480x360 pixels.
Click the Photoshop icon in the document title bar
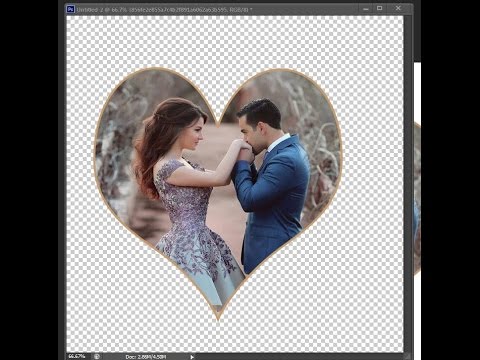70,9
